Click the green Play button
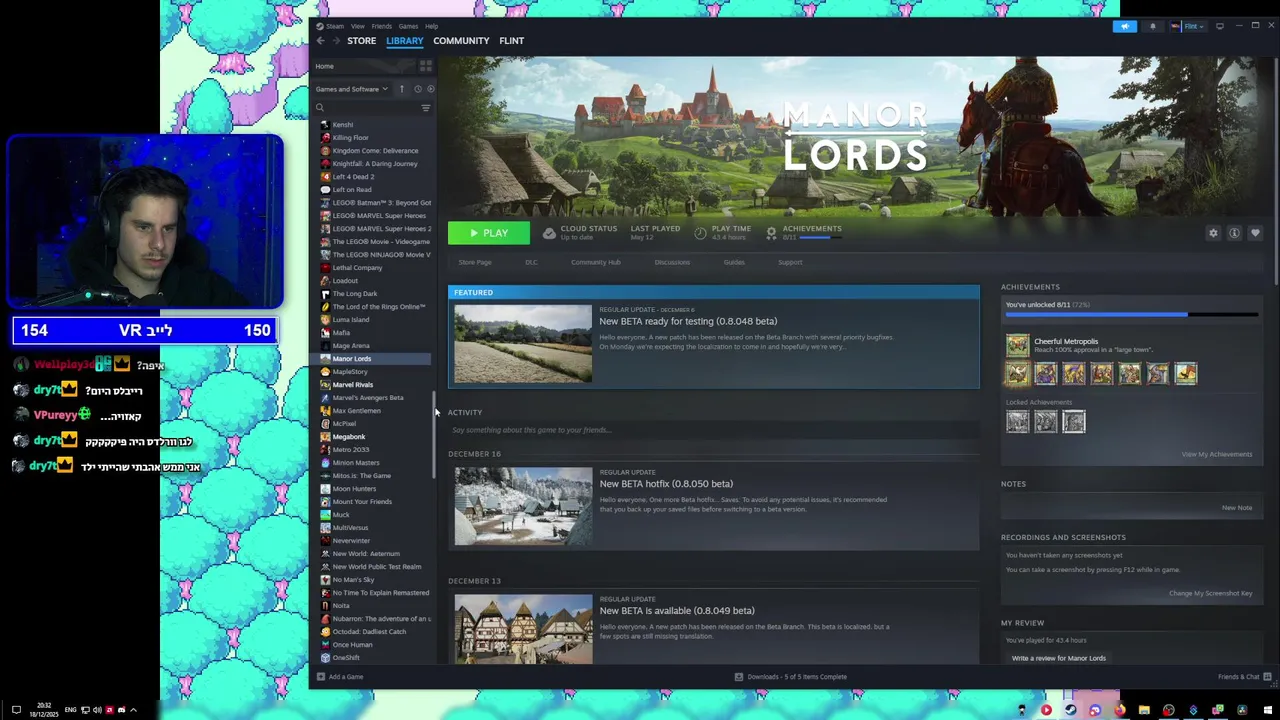This screenshot has width=1280, height=720. (x=489, y=233)
